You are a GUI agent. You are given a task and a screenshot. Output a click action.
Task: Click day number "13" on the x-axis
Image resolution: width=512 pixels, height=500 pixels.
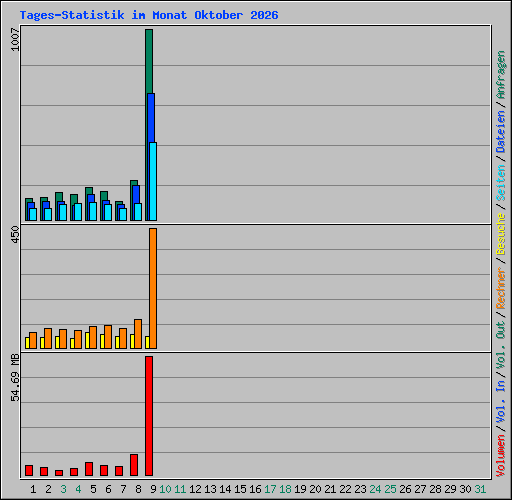(210, 489)
